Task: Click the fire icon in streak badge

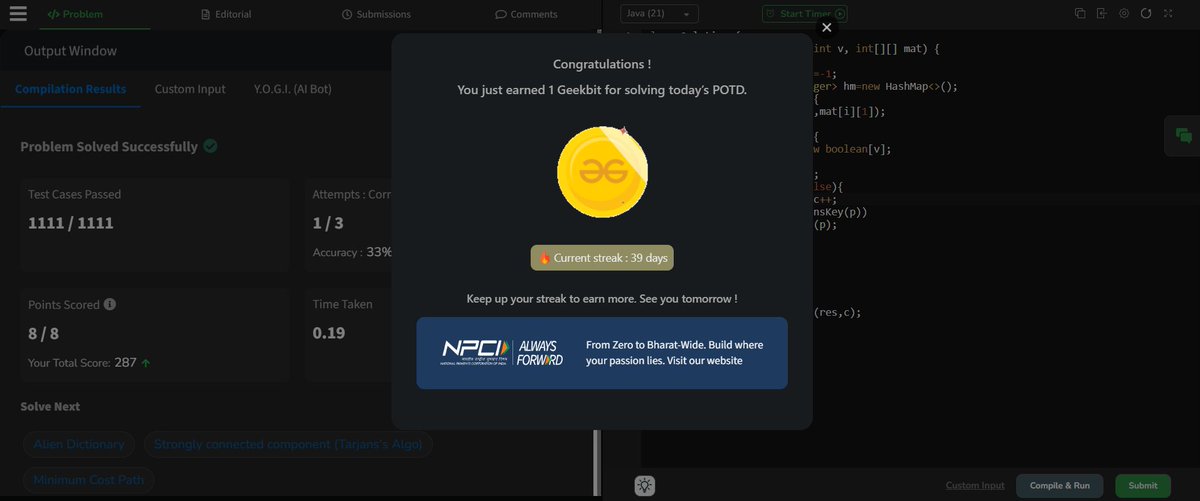Action: pyautogui.click(x=545, y=258)
